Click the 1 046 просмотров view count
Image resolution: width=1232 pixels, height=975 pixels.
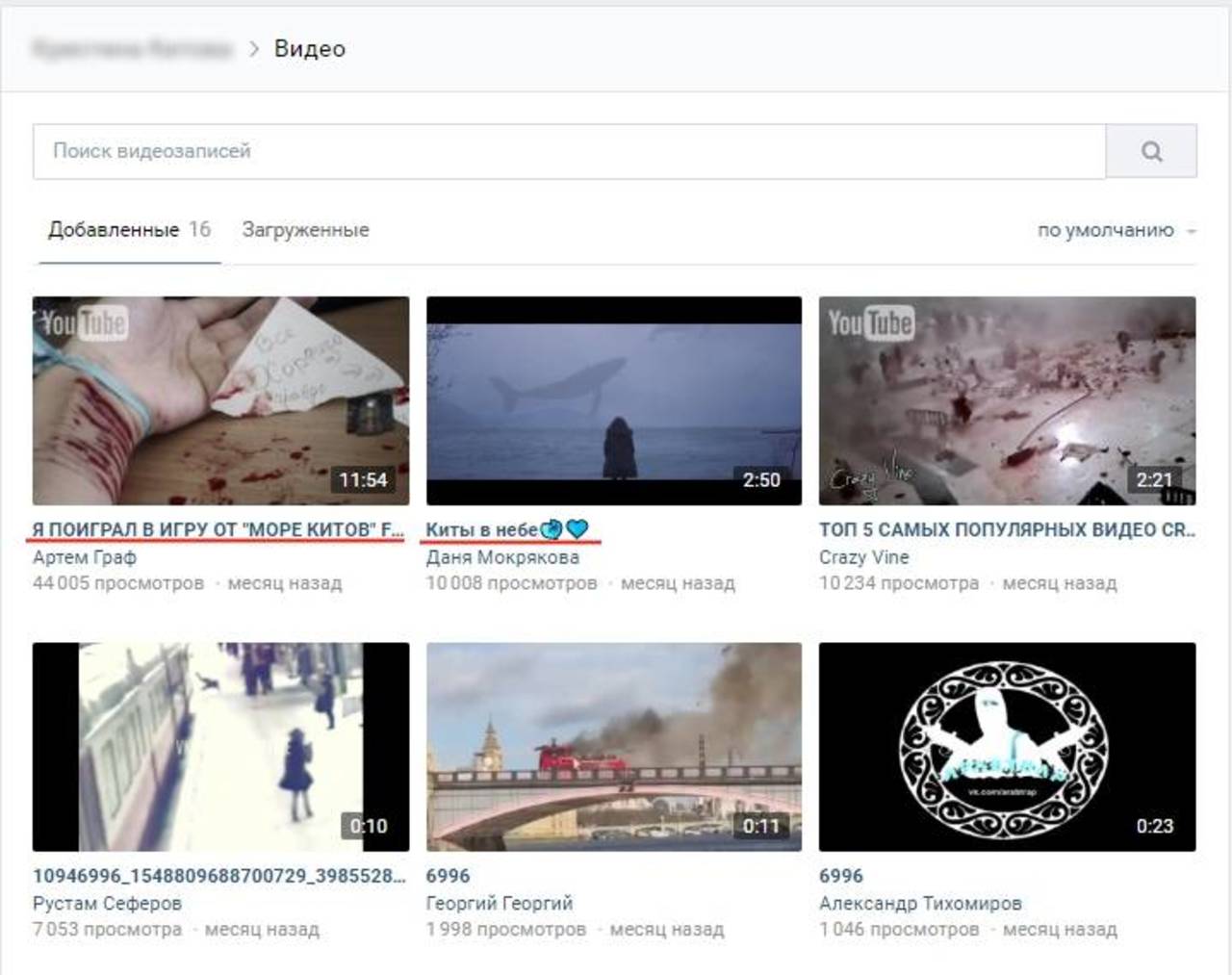tap(899, 930)
